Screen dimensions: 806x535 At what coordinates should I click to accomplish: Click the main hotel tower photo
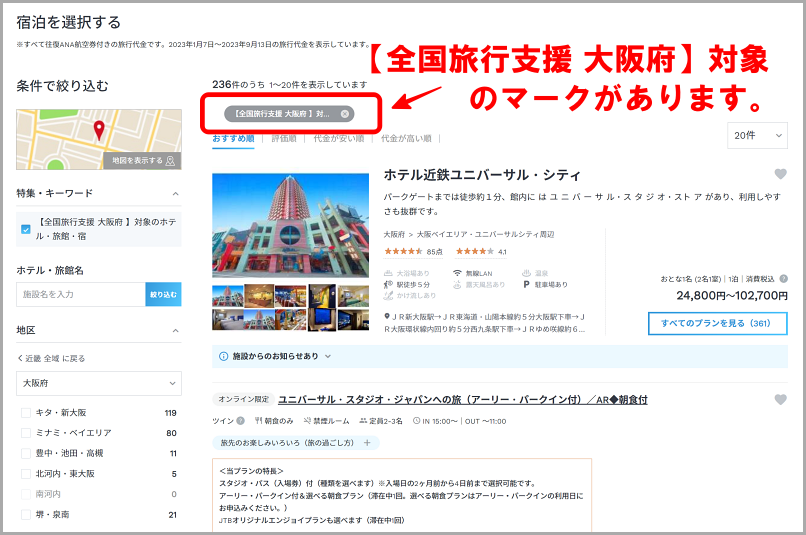click(290, 226)
